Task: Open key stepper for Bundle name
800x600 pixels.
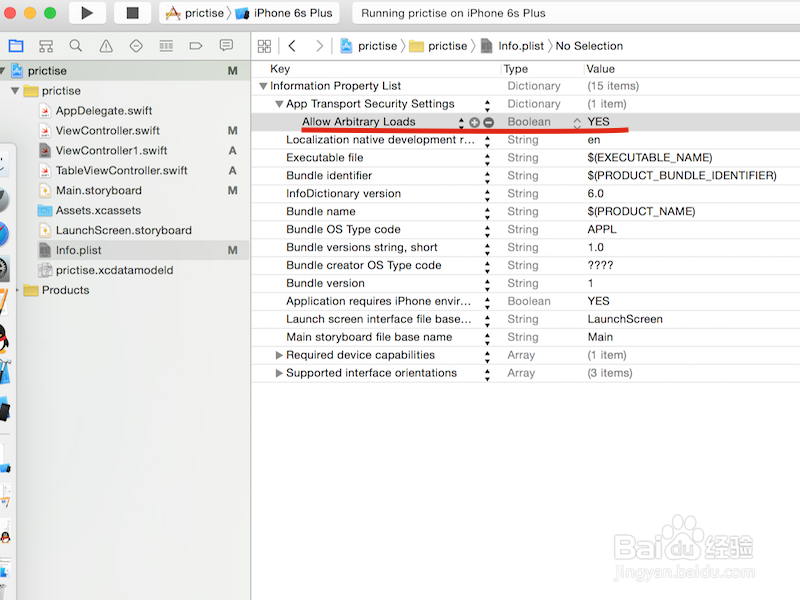Action: pyautogui.click(x=487, y=212)
